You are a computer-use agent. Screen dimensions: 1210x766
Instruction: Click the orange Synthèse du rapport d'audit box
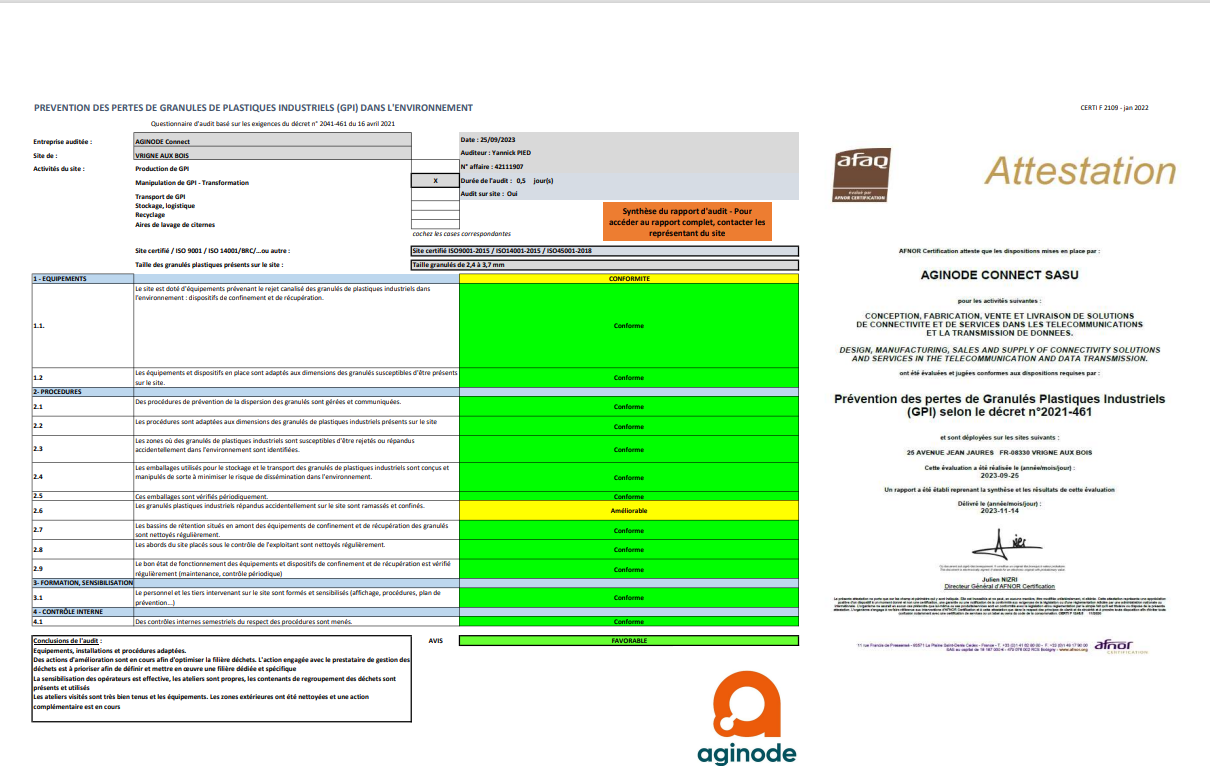click(687, 222)
